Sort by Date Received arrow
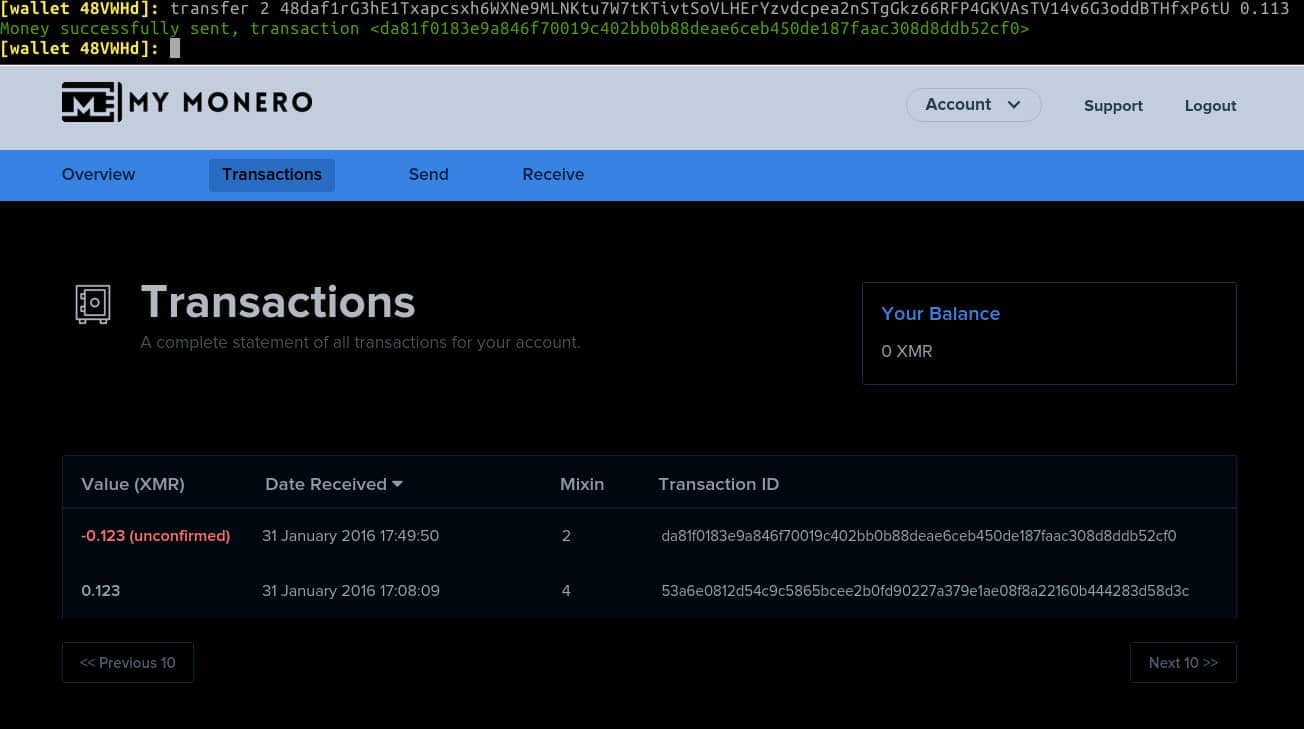The image size is (1304, 729). (x=397, y=484)
